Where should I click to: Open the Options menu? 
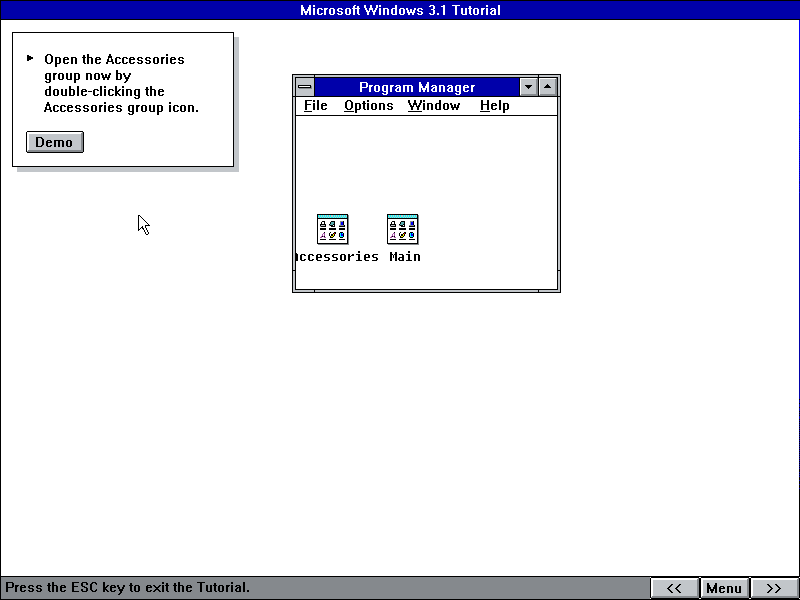tap(369, 106)
